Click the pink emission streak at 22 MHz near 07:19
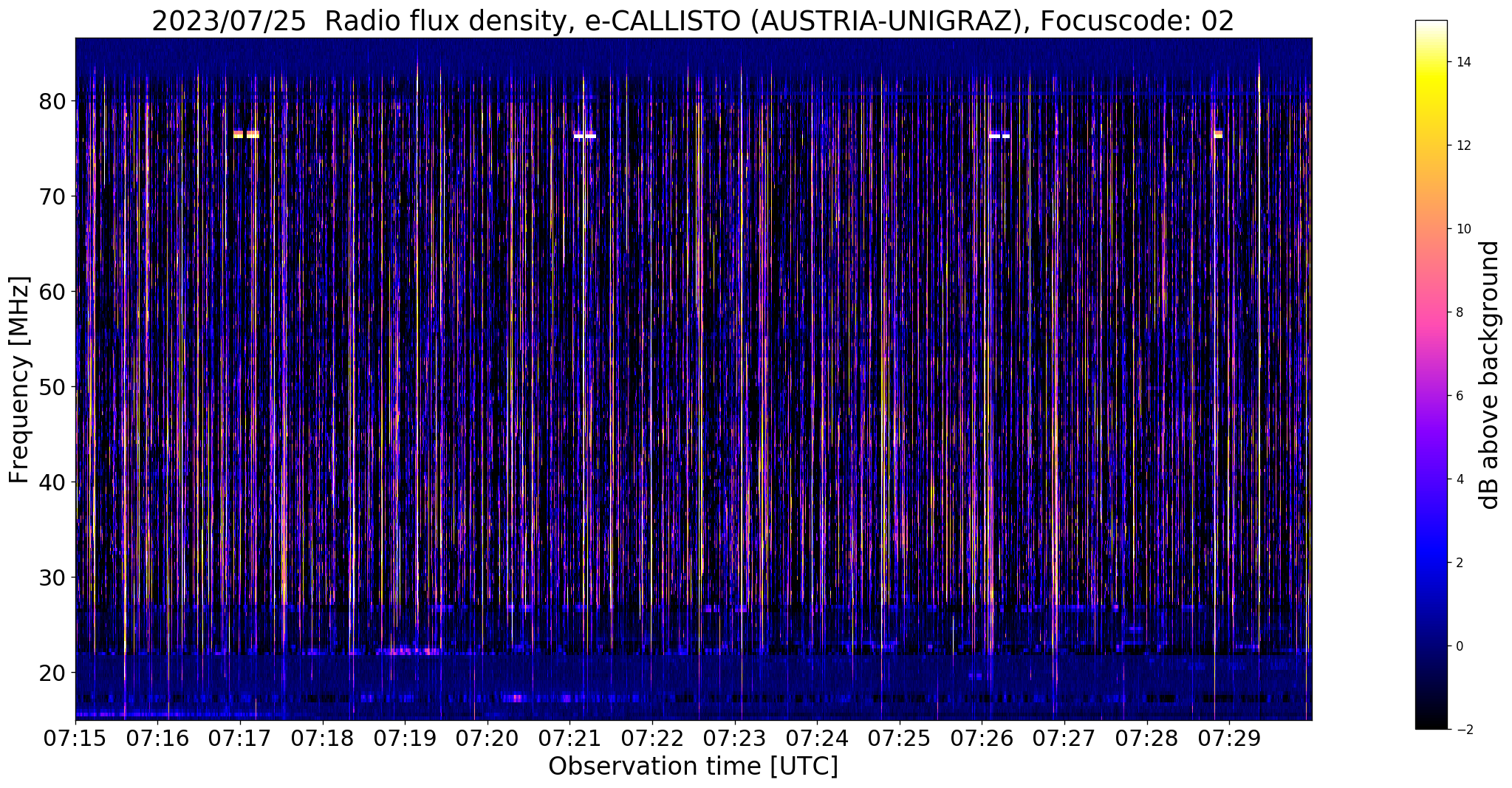The height and width of the screenshot is (788, 1512). [x=408, y=651]
